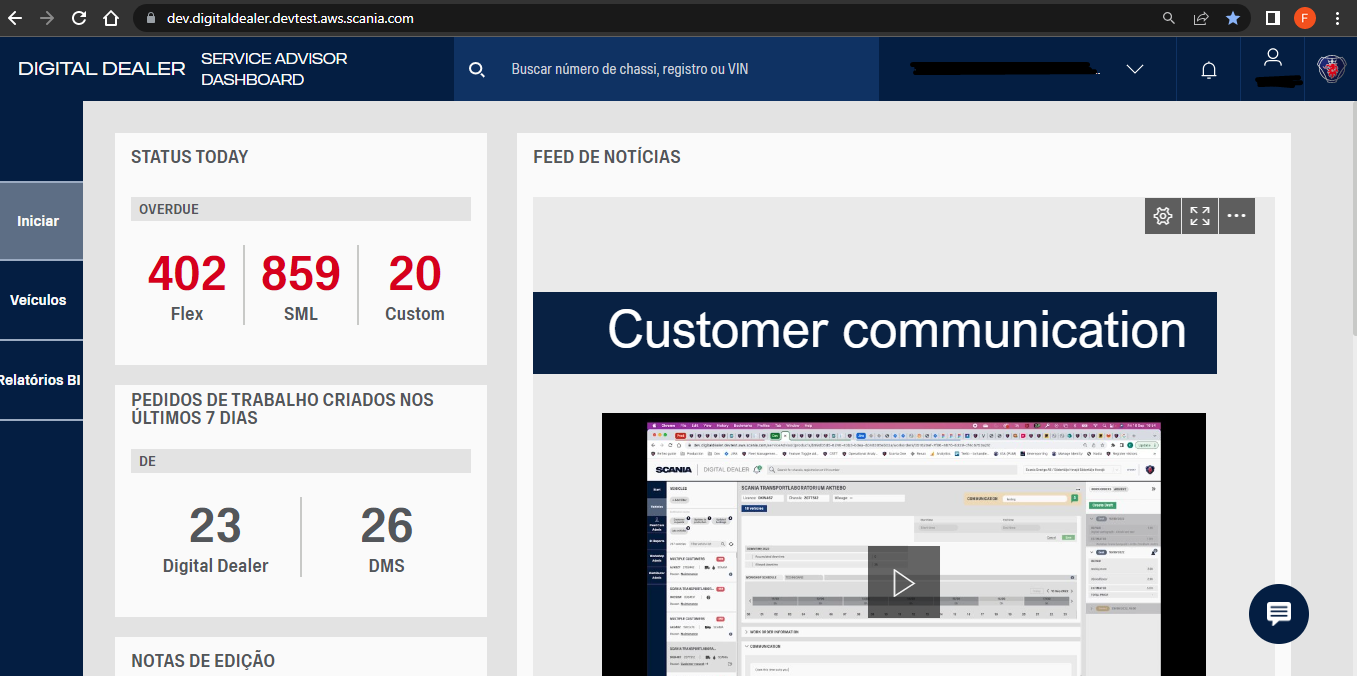Click the address bar URL
The width and height of the screenshot is (1357, 676).
290,18
